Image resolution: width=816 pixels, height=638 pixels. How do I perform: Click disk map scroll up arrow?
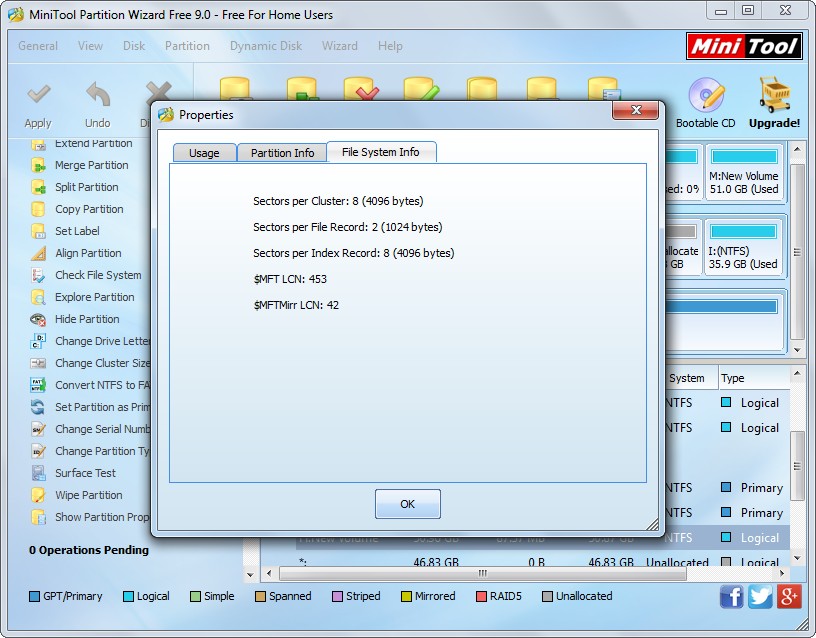tap(797, 149)
